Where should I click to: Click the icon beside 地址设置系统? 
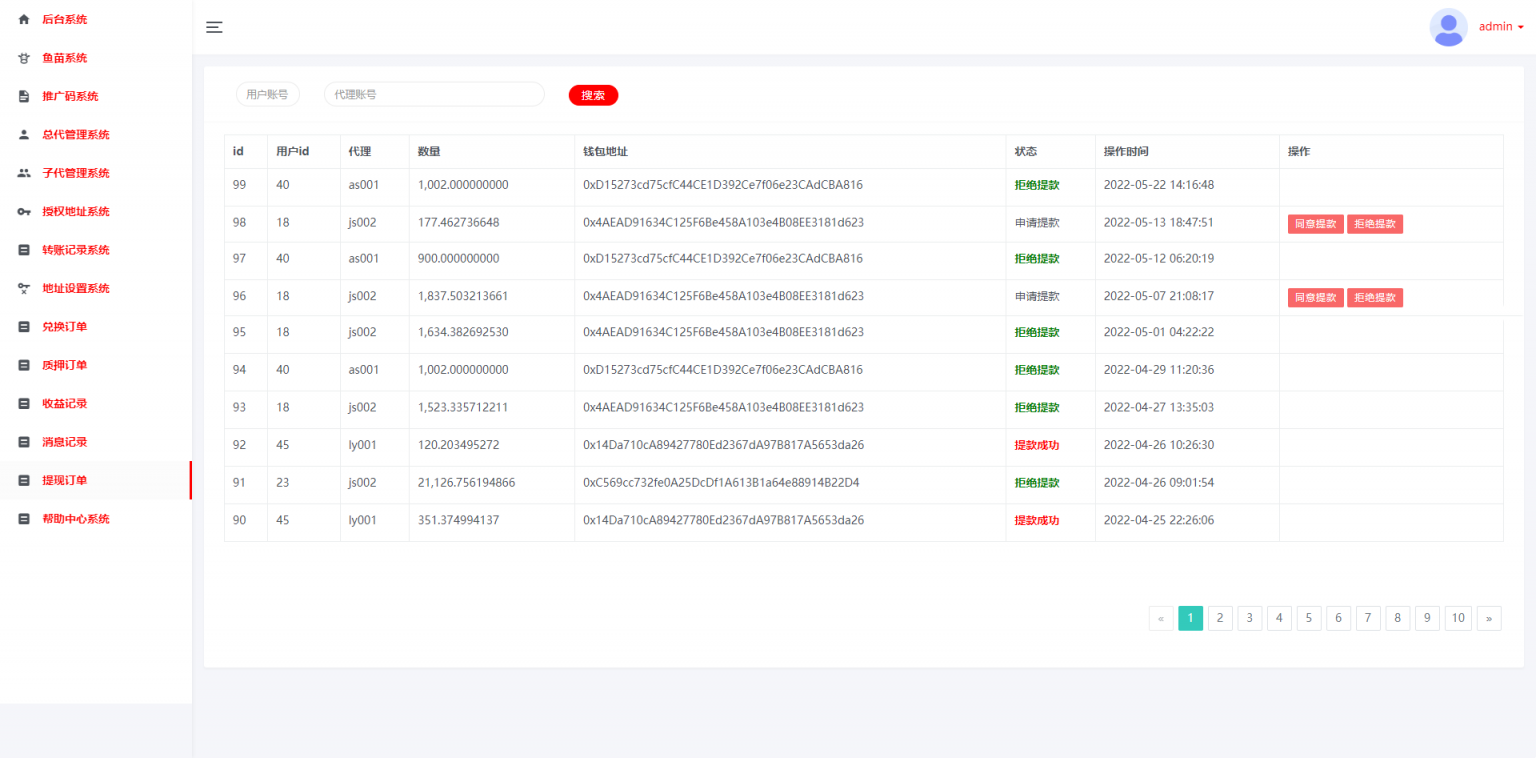point(24,289)
